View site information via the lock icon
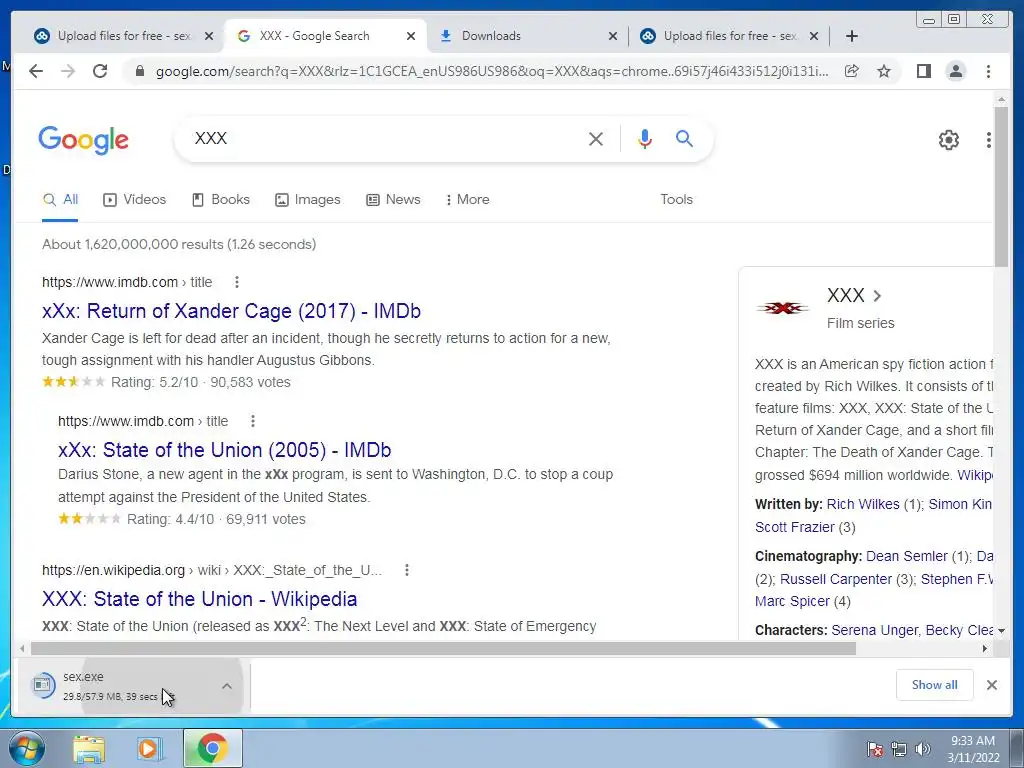Viewport: 1024px width, 768px height. coord(139,71)
